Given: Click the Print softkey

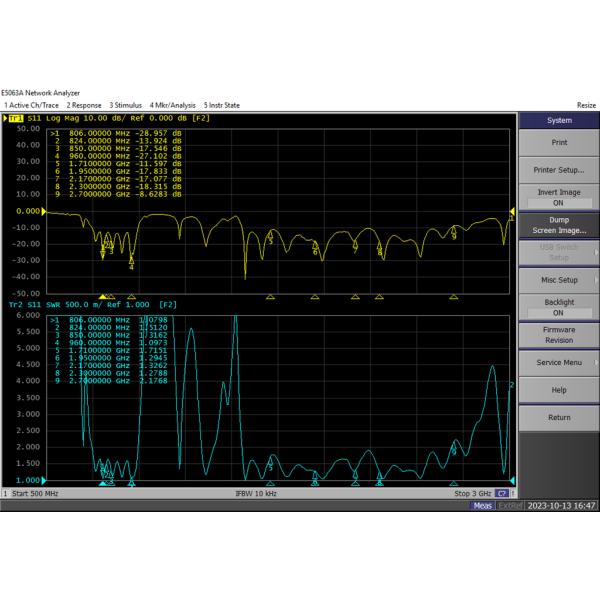Looking at the screenshot, I should point(558,142).
